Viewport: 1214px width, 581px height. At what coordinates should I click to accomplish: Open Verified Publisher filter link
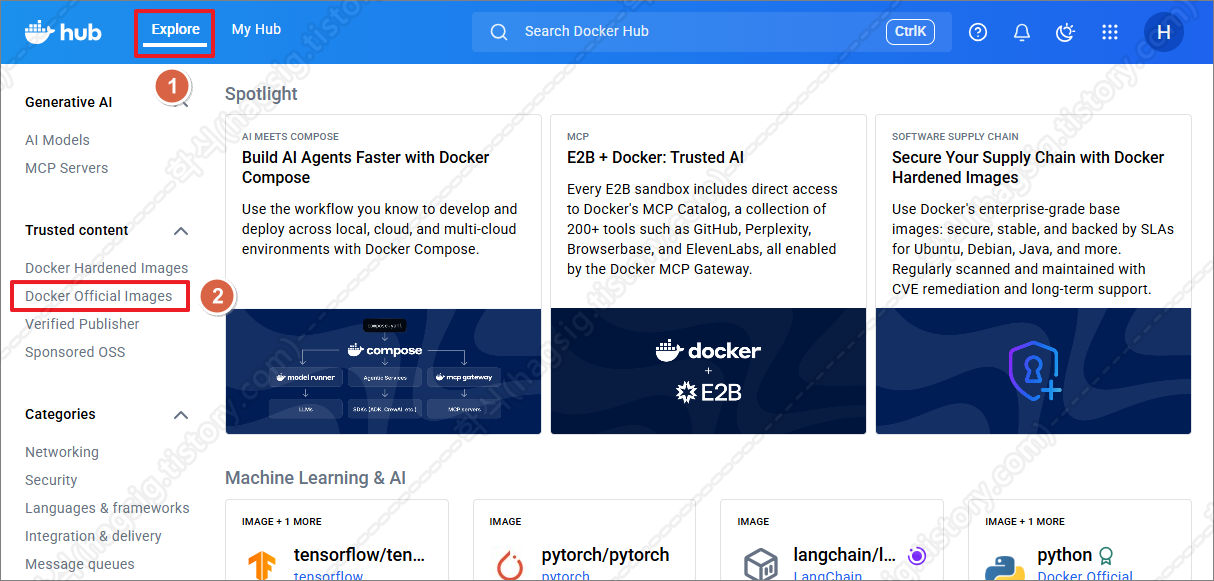pyautogui.click(x=82, y=324)
